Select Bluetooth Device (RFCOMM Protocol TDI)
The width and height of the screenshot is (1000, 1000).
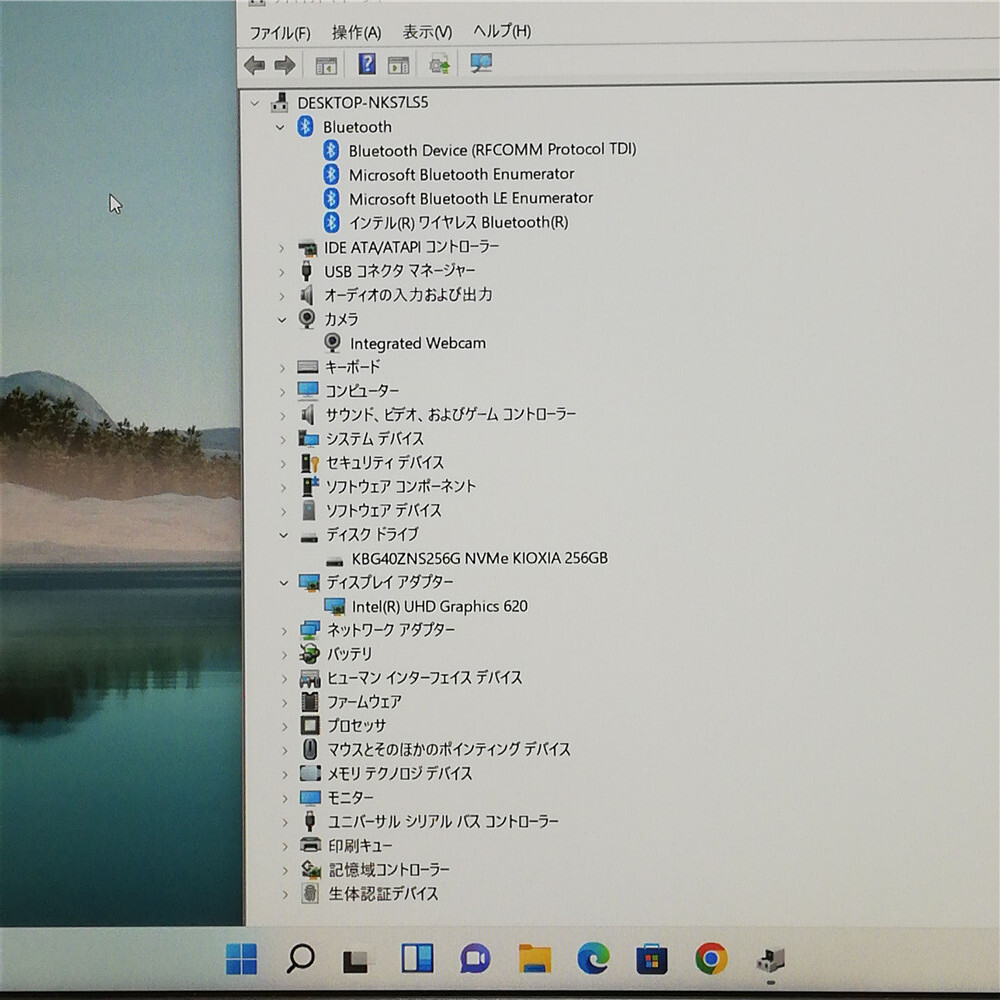(492, 150)
